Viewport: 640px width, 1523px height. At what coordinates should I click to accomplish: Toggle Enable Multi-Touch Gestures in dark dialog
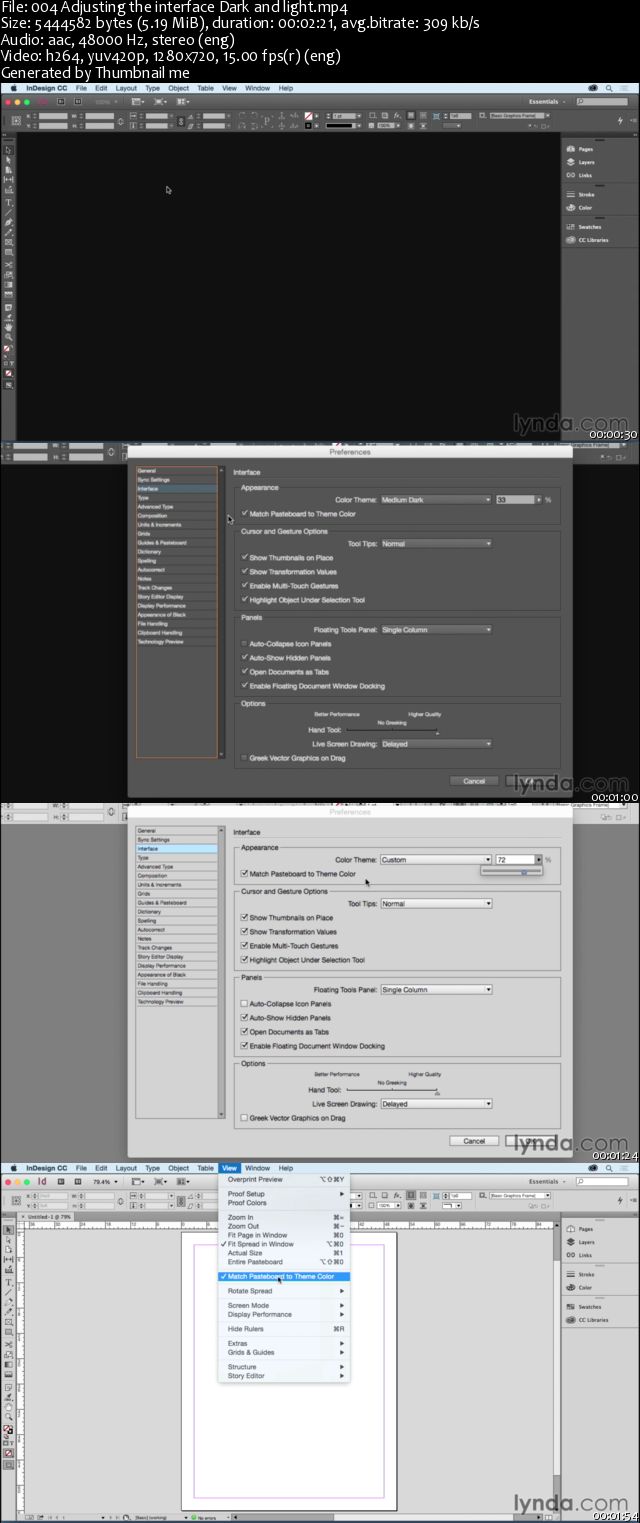[x=245, y=586]
